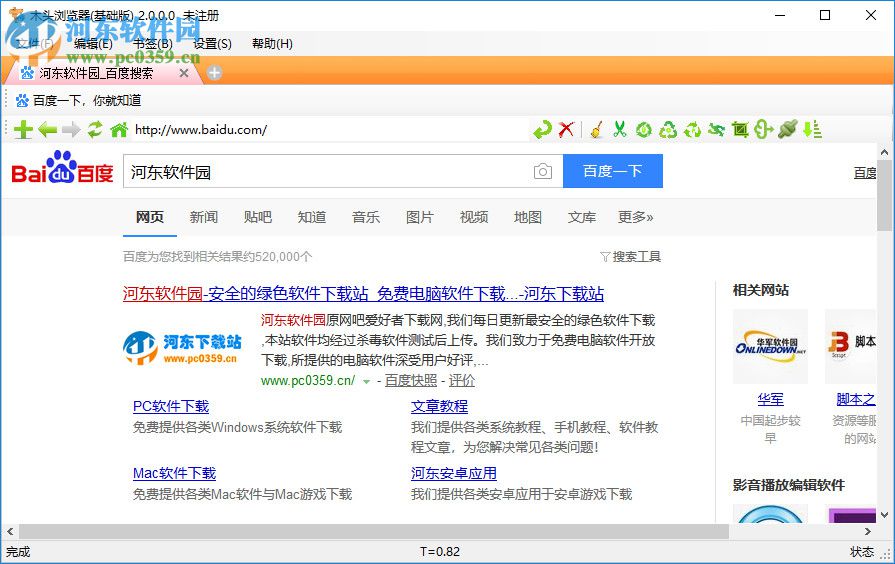
Task: Click the recycle icon with yellow arrow
Action: (x=692, y=130)
